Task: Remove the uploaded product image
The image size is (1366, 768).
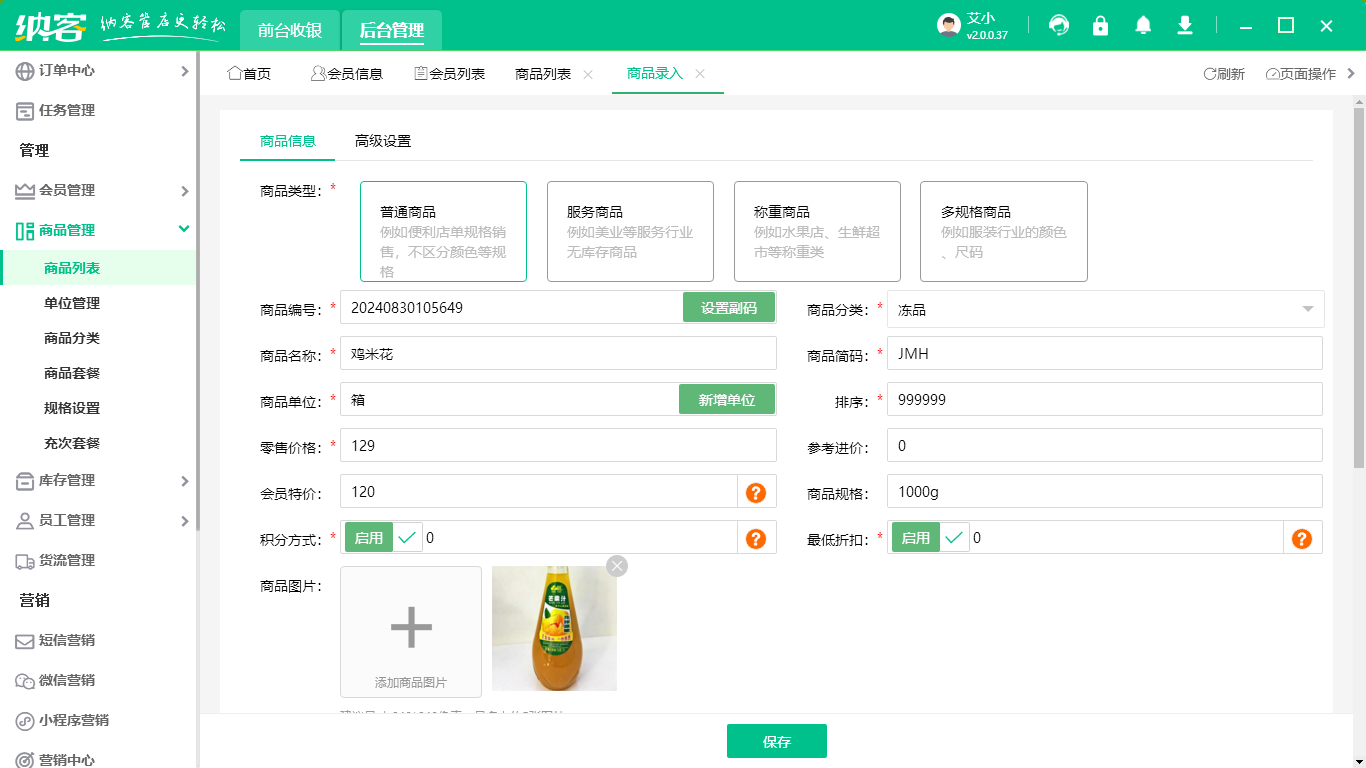Action: coord(617,566)
